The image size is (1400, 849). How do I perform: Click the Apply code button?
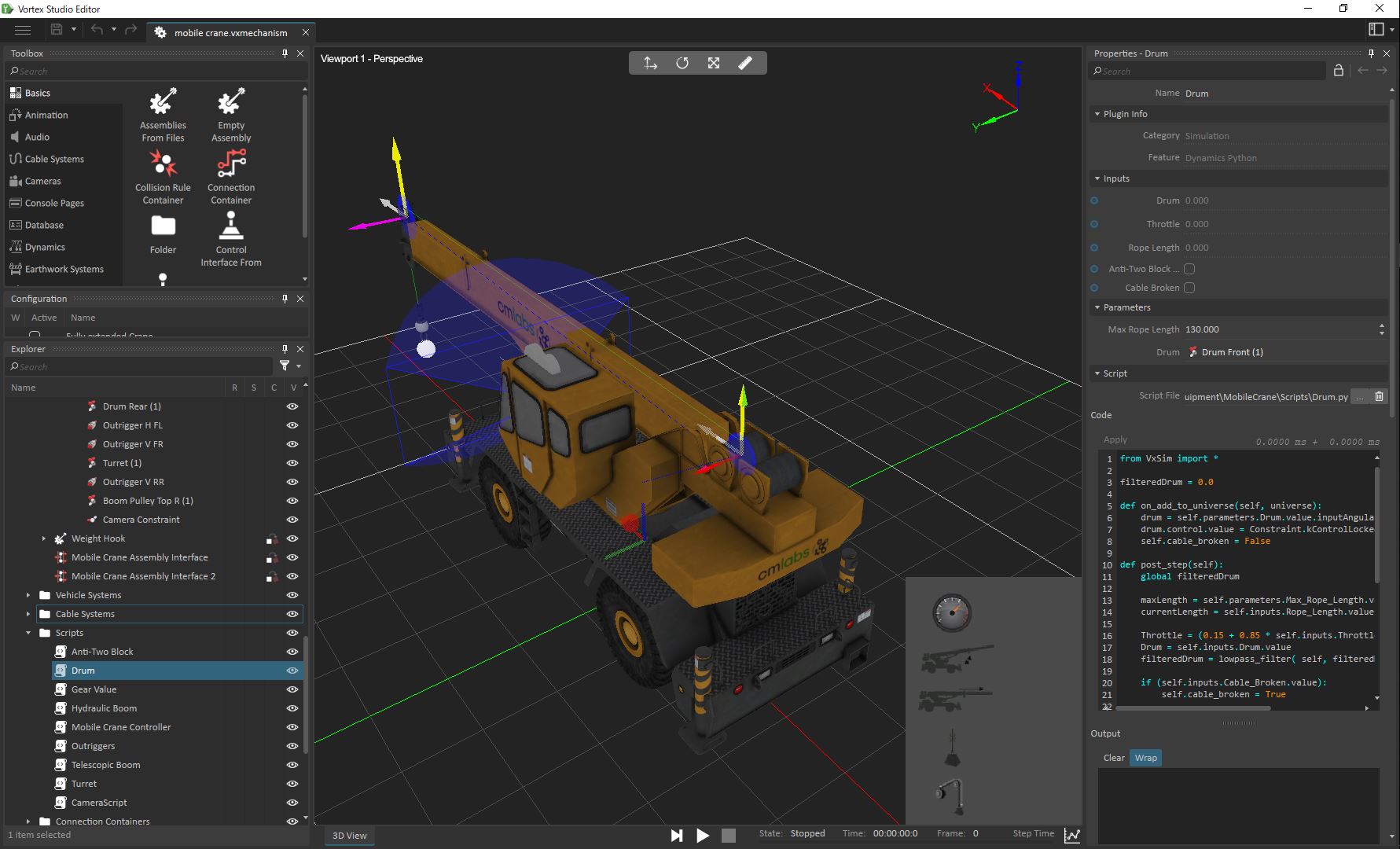[x=1115, y=439]
